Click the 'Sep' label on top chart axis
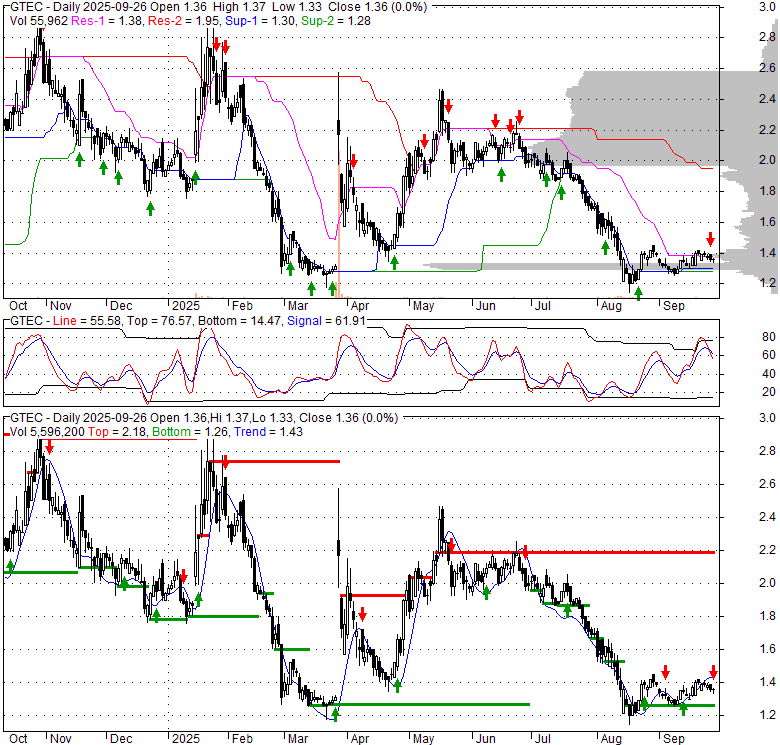Screen dimensions: 780x745 click(x=674, y=306)
